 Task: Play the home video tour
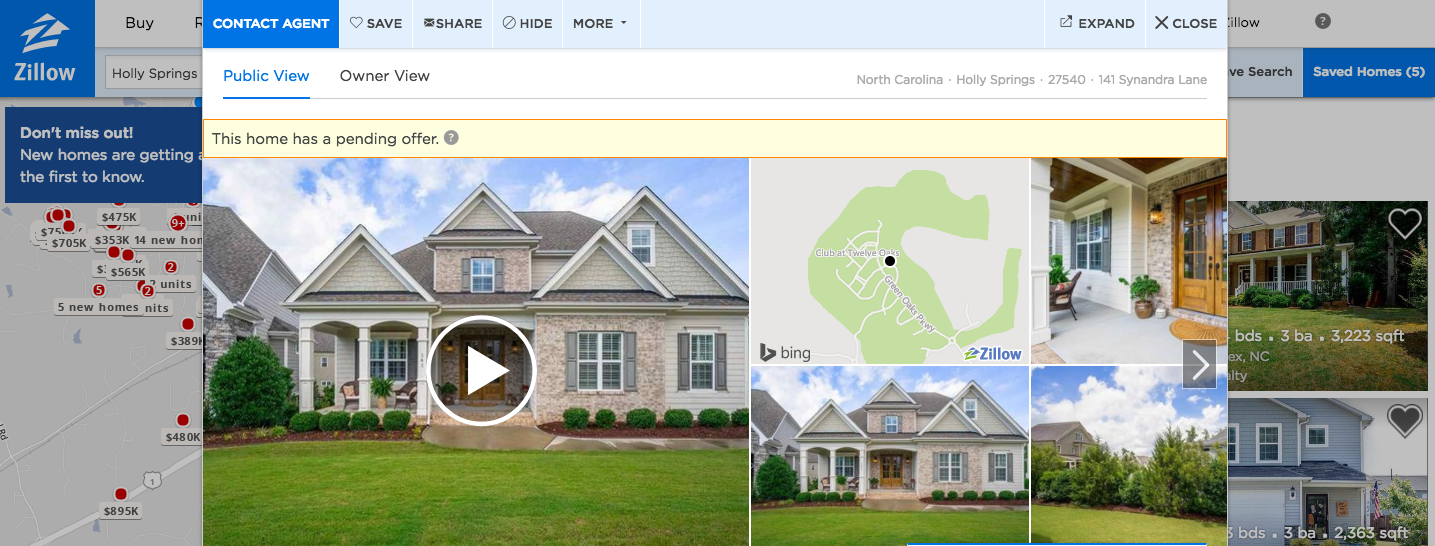[483, 371]
